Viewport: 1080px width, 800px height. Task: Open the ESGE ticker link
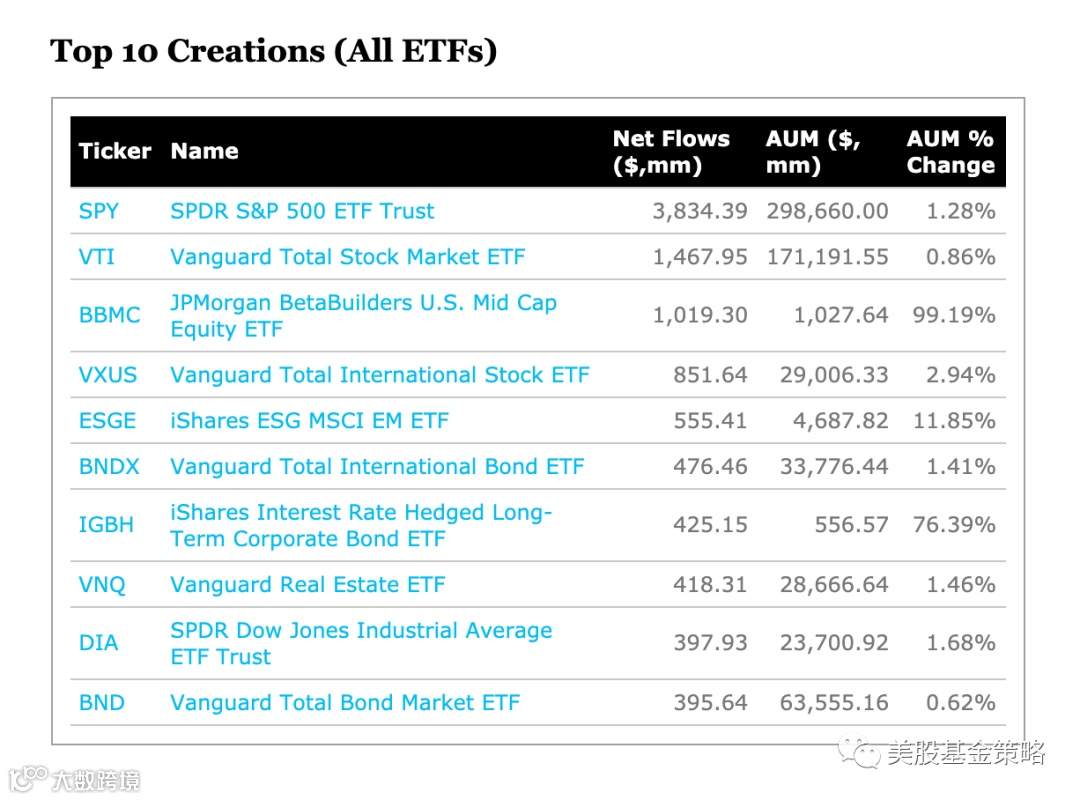[x=107, y=421]
